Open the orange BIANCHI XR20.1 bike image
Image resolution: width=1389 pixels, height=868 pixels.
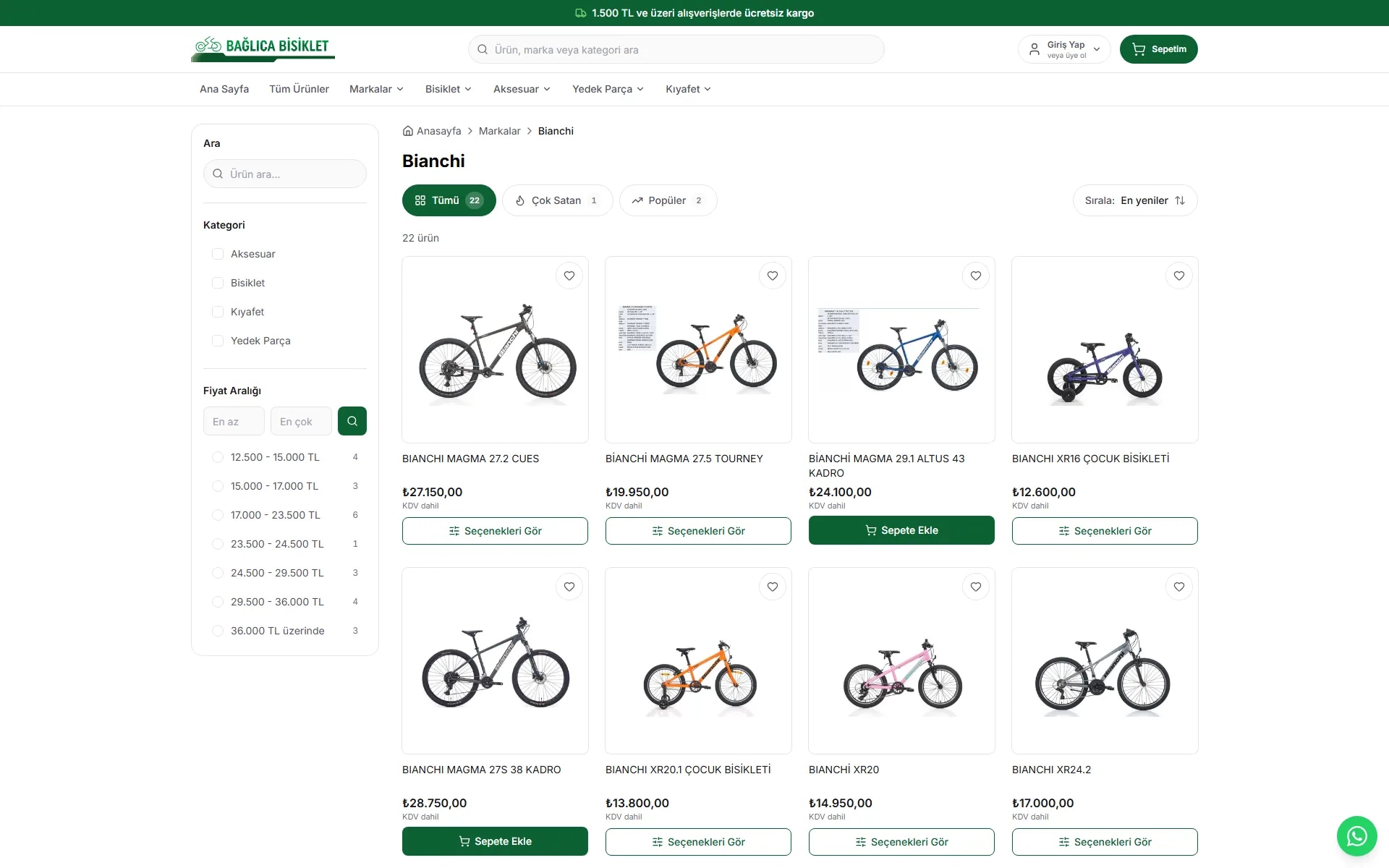pos(698,661)
